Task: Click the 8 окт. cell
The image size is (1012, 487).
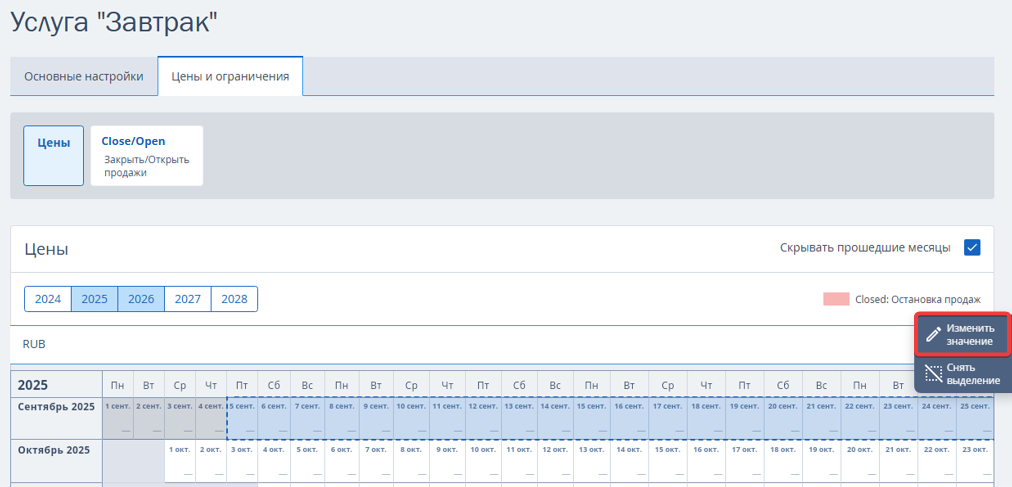Action: pyautogui.click(x=411, y=461)
